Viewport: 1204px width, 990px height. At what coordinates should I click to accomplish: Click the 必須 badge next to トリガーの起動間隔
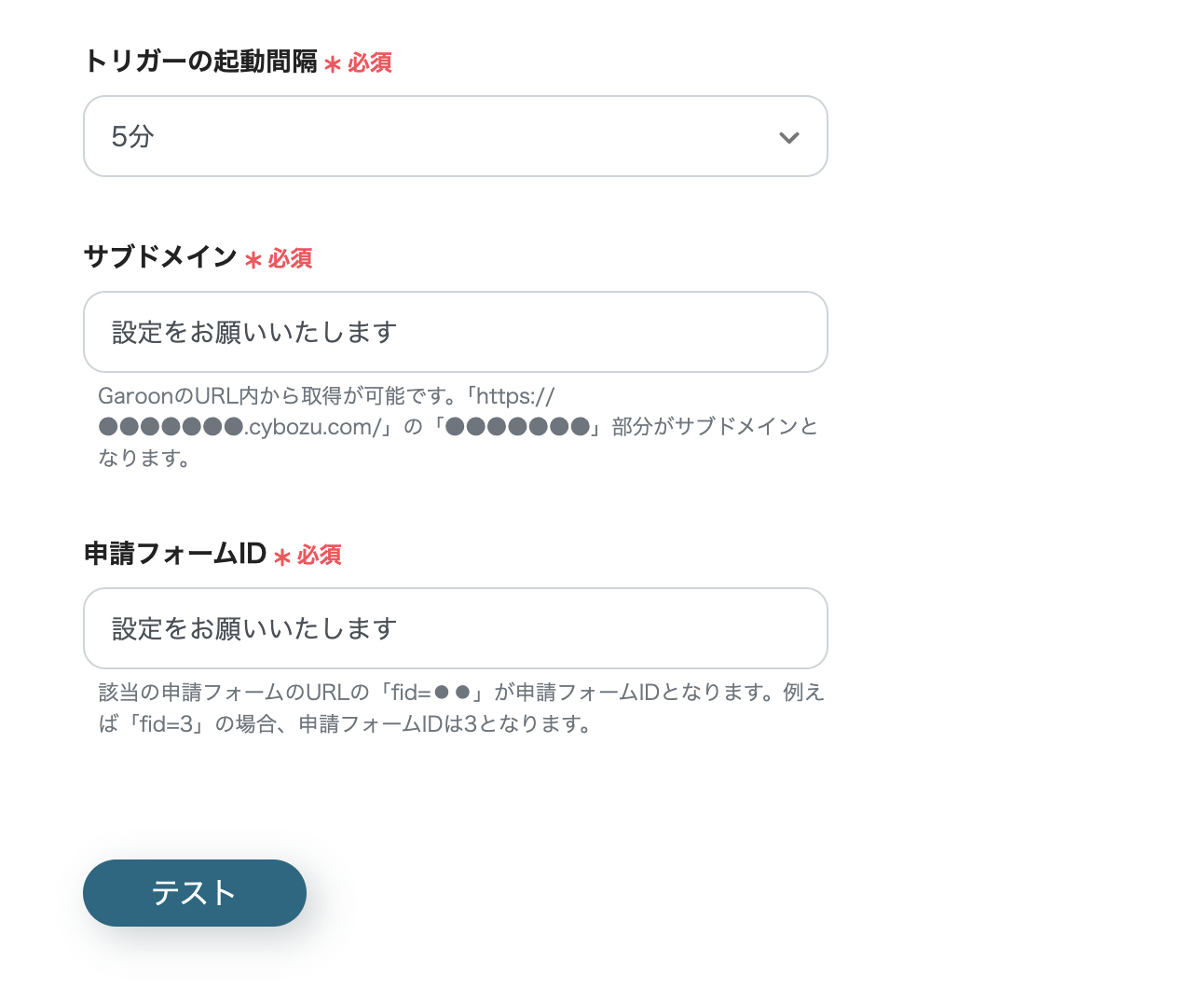368,62
